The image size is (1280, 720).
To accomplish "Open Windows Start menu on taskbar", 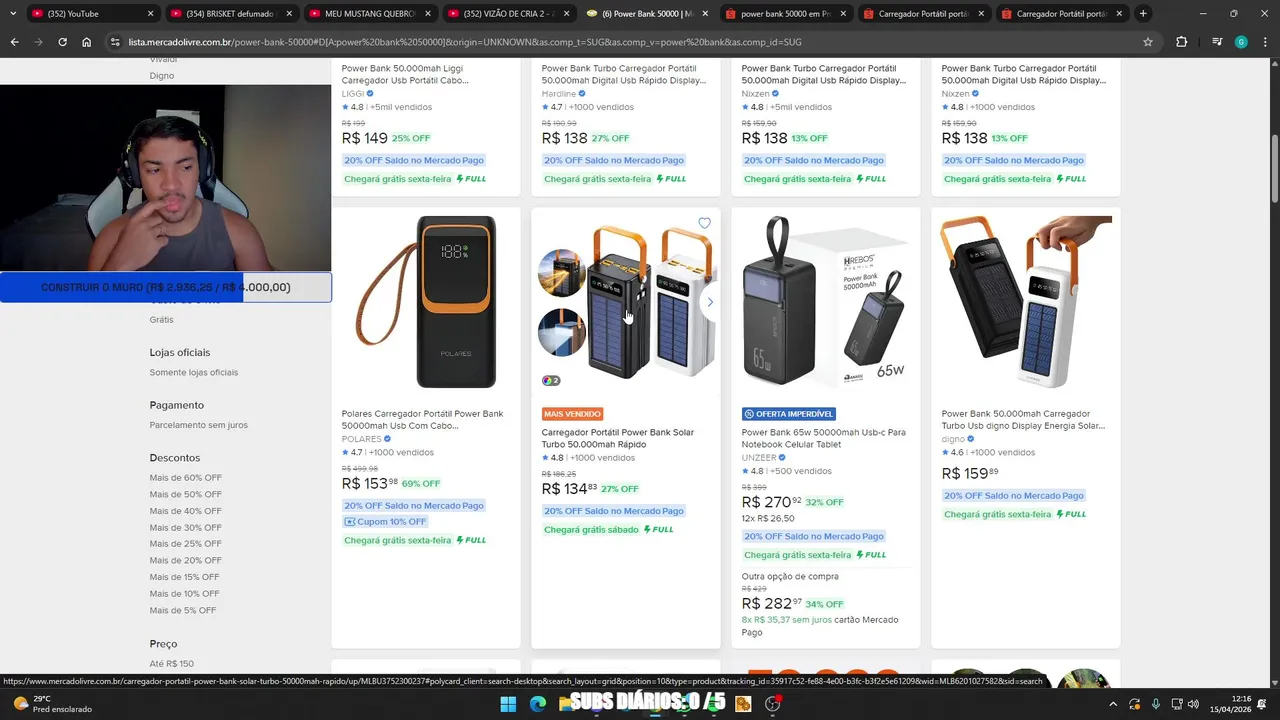I will coord(508,704).
